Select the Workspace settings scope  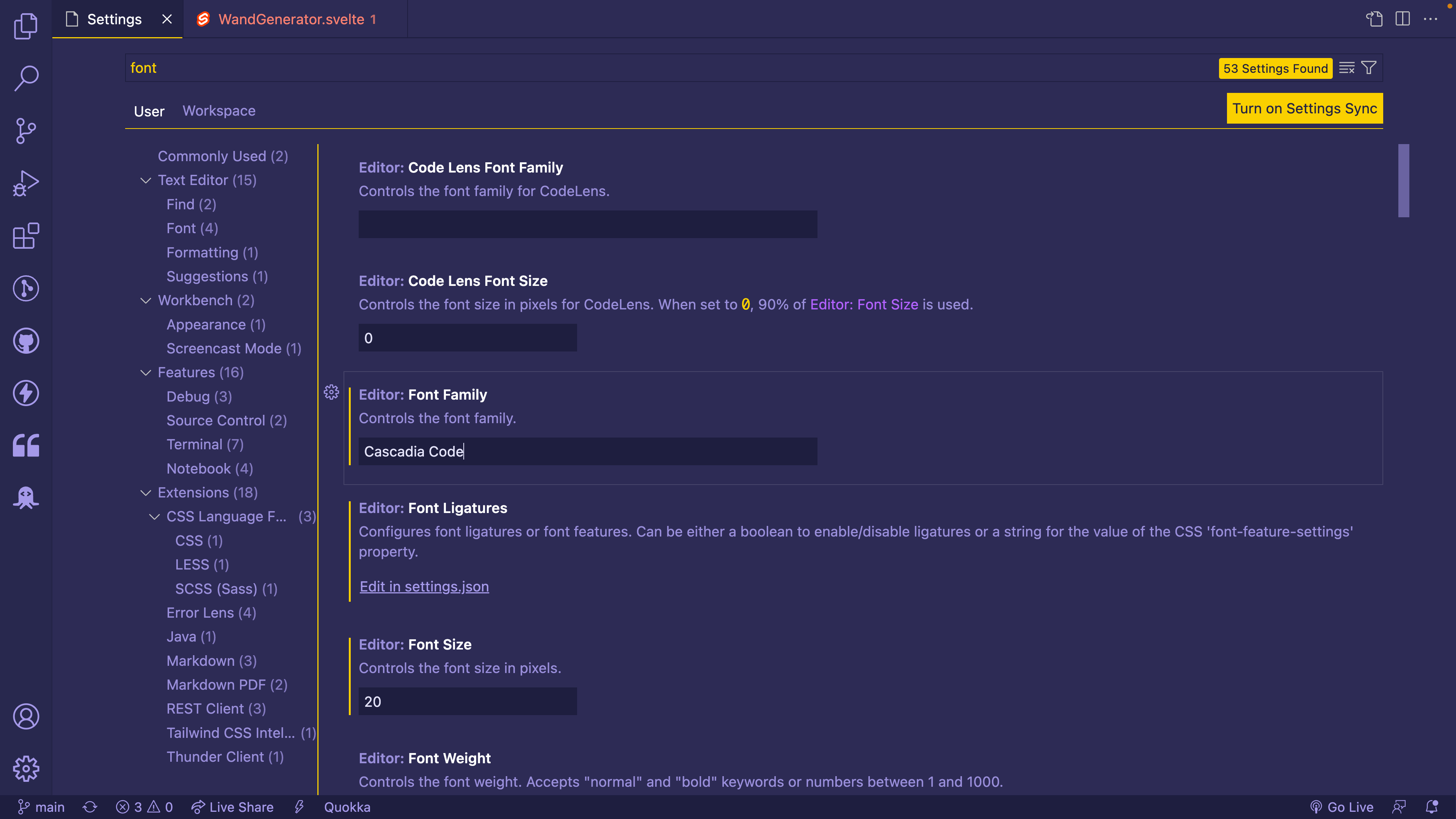(x=219, y=111)
